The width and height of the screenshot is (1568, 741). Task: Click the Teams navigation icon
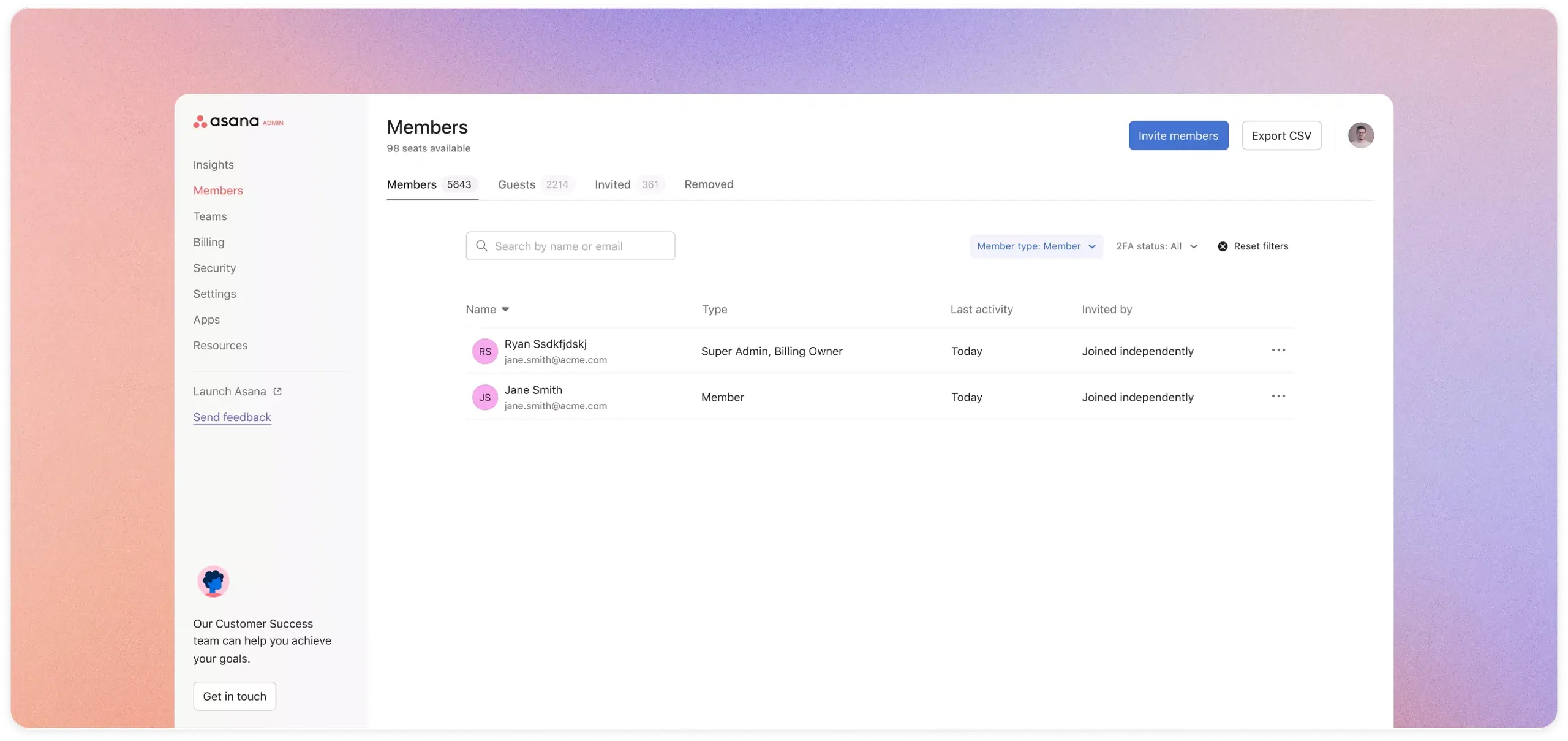[x=209, y=216]
